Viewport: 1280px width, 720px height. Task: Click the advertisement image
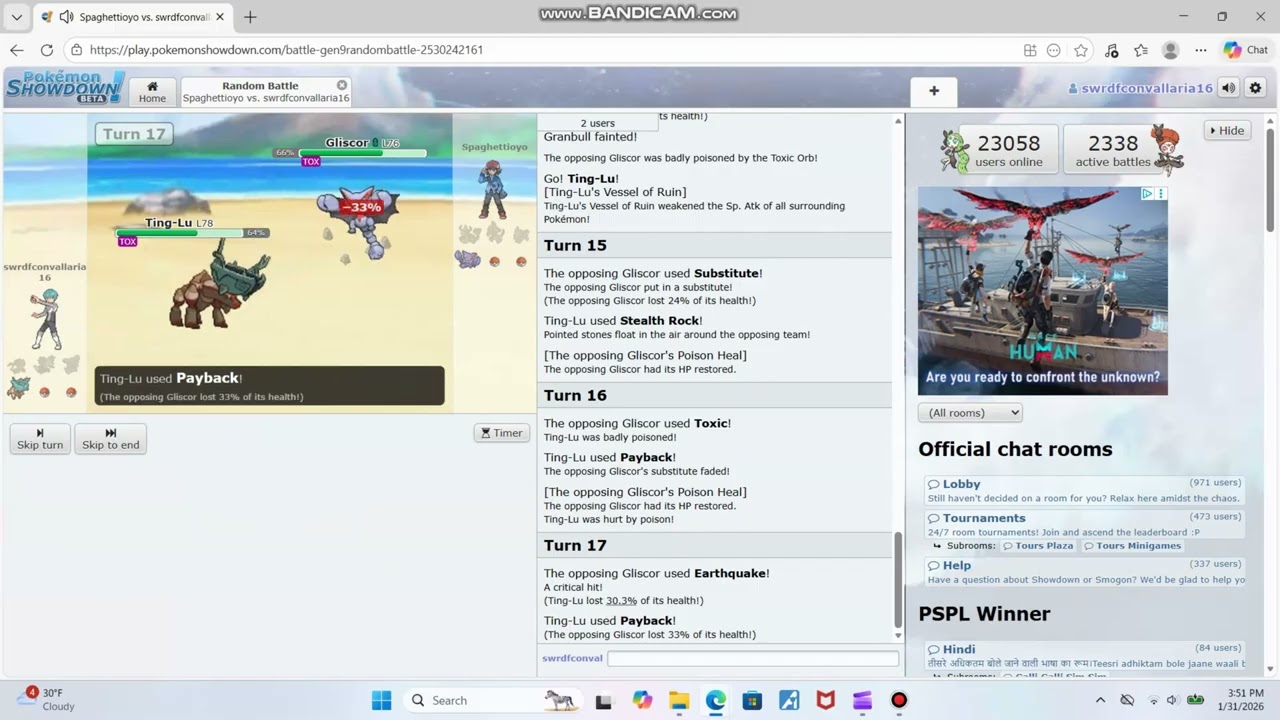[1042, 290]
